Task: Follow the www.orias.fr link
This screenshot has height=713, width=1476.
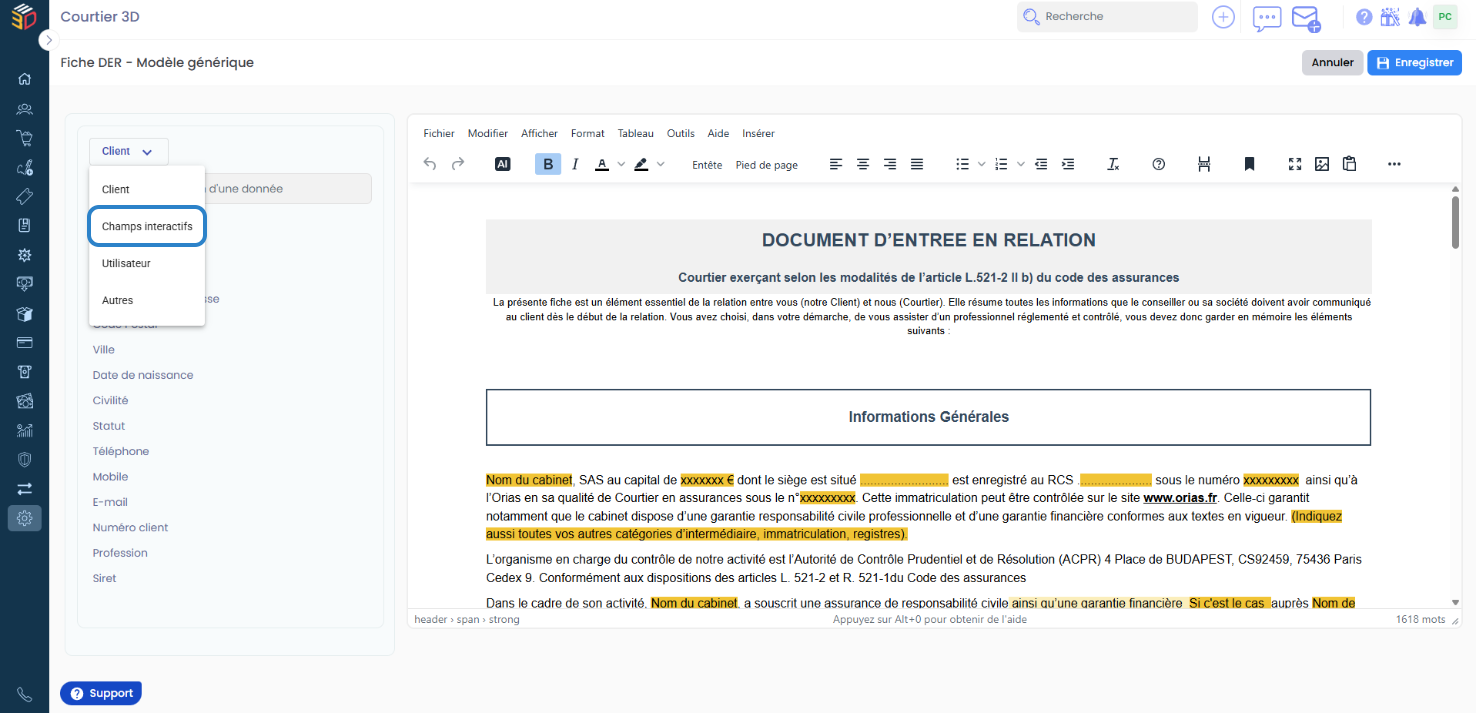Action: [x=1180, y=497]
